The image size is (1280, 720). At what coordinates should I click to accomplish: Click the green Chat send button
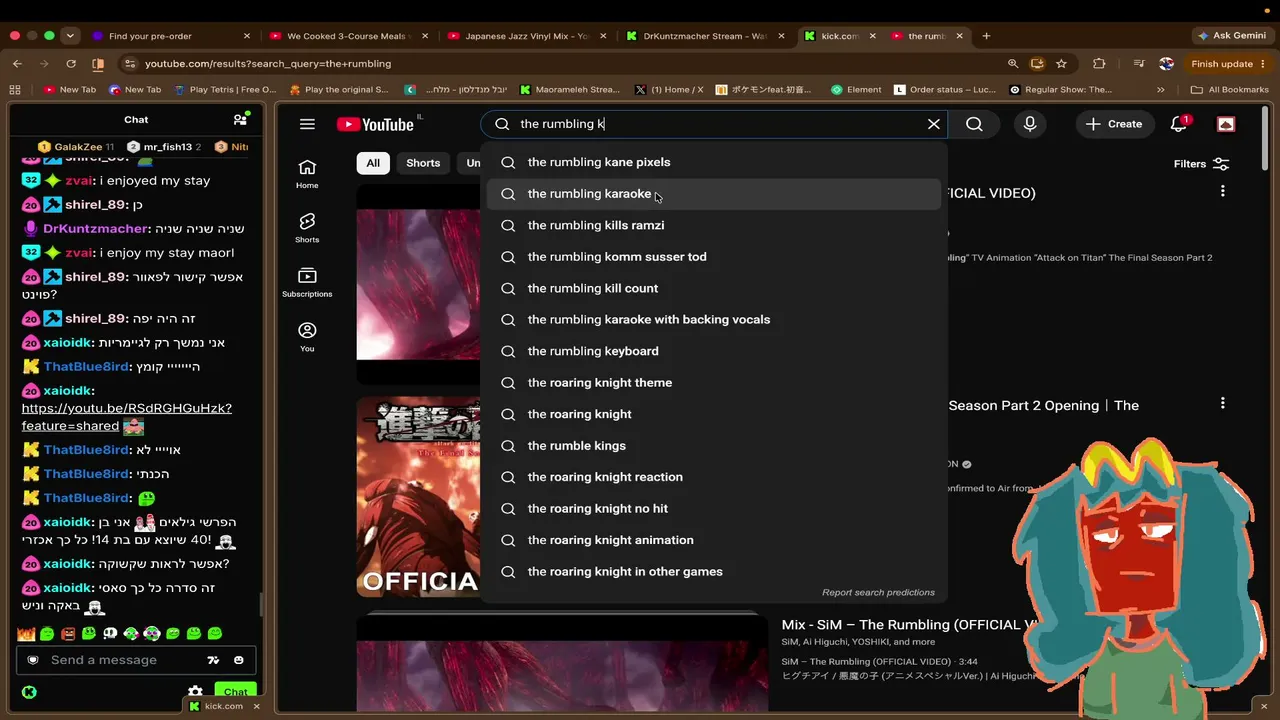tap(236, 690)
